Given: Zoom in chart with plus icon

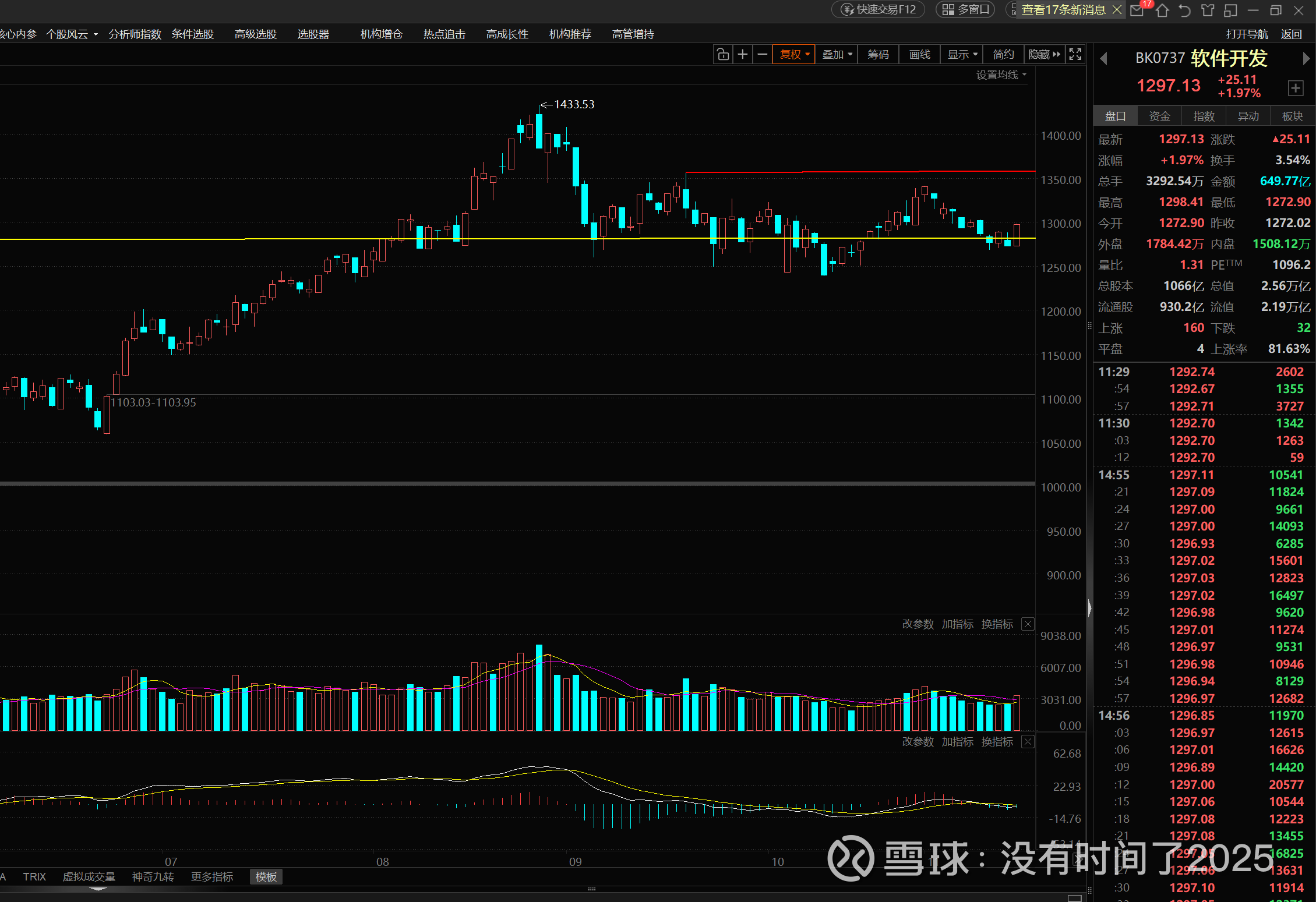Looking at the screenshot, I should 743,54.
